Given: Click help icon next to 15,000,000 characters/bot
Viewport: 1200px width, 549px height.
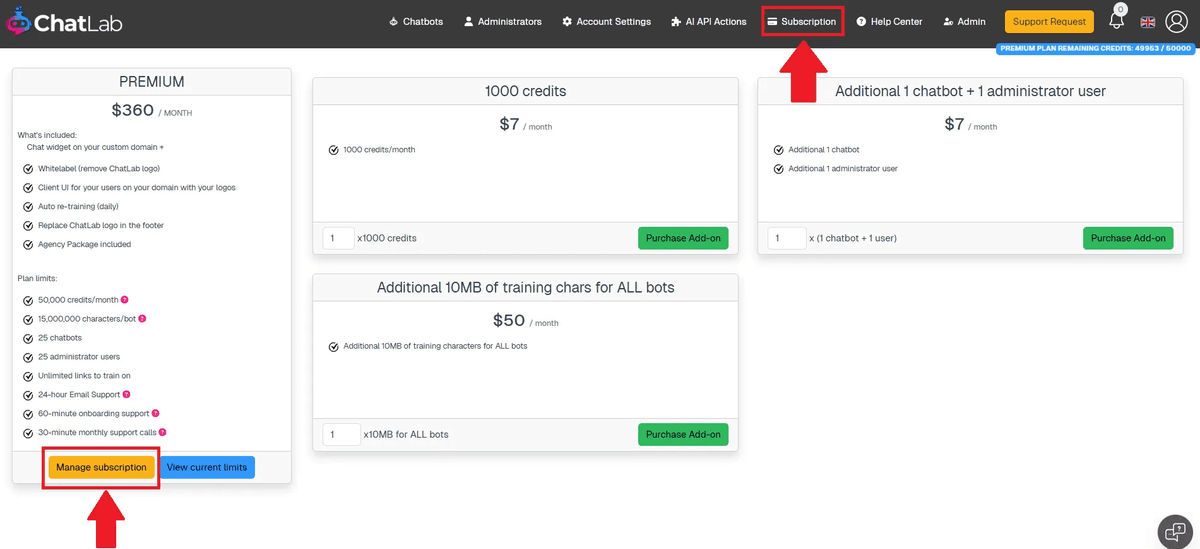Looking at the screenshot, I should point(142,319).
